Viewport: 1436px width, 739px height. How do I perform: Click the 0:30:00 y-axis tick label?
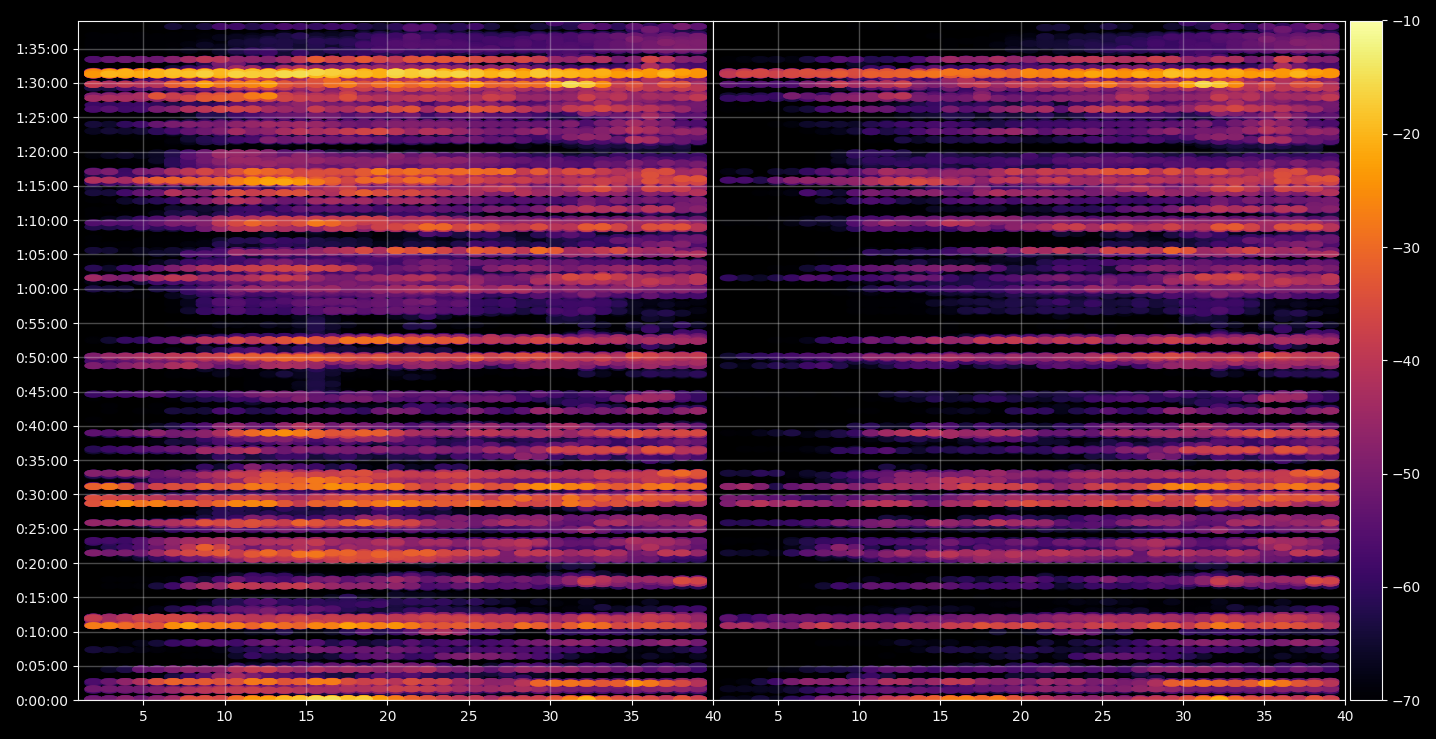(42, 495)
